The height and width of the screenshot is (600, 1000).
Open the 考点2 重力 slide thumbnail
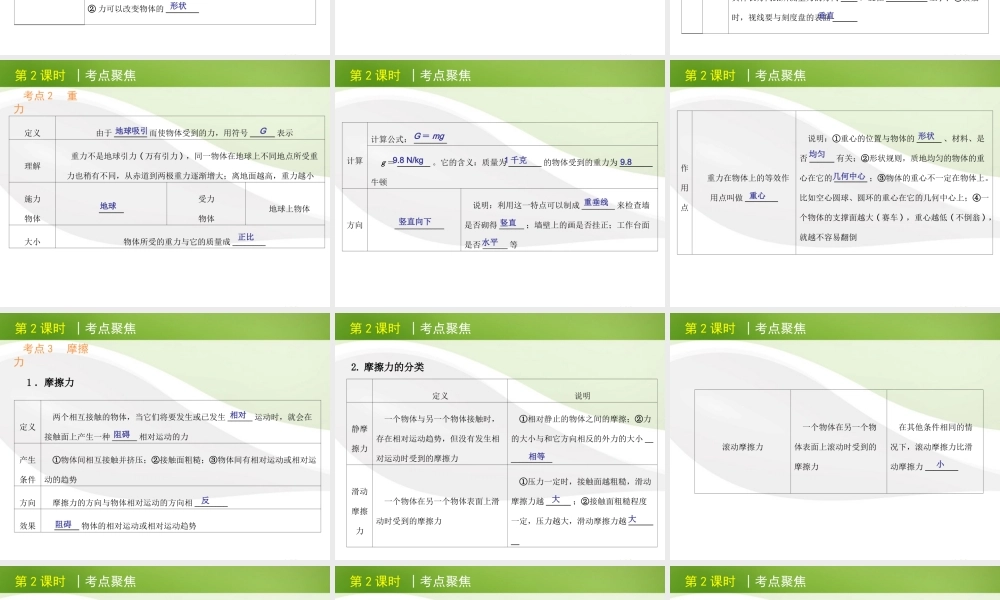click(165, 184)
